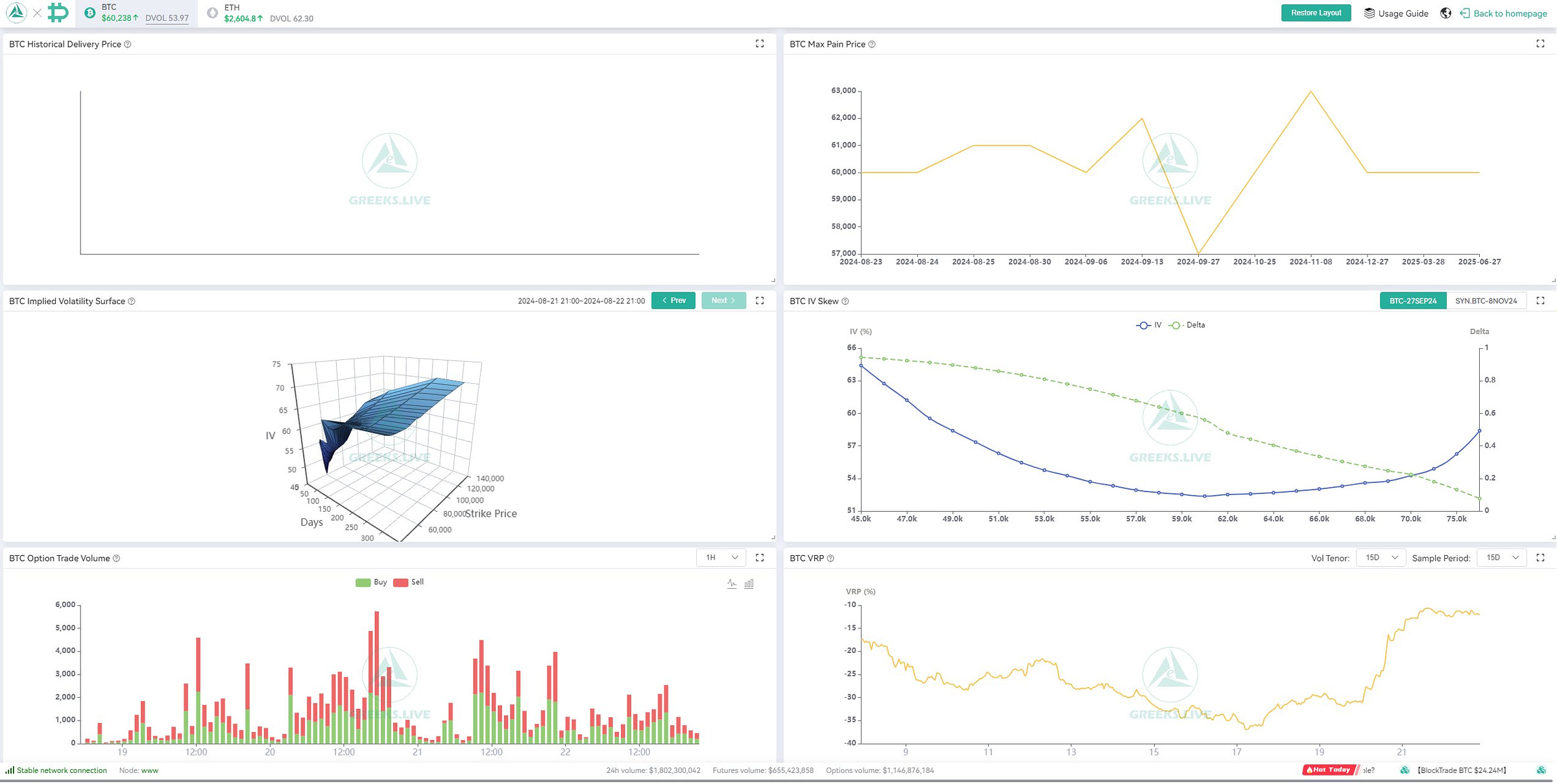Click the Node: www status entry
1557x784 pixels.
tap(139, 770)
